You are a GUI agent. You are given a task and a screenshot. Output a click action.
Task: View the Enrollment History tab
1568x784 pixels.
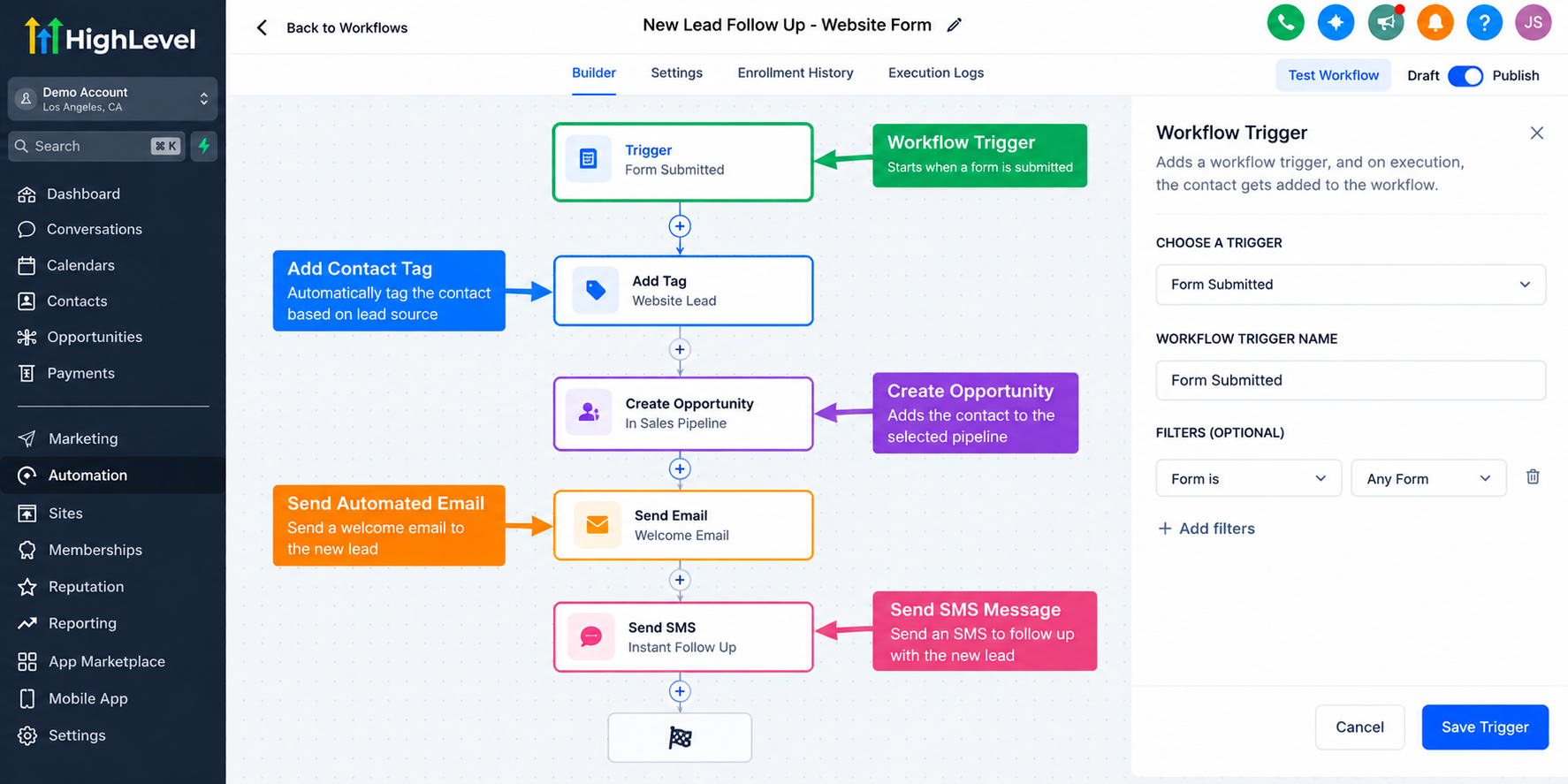795,73
